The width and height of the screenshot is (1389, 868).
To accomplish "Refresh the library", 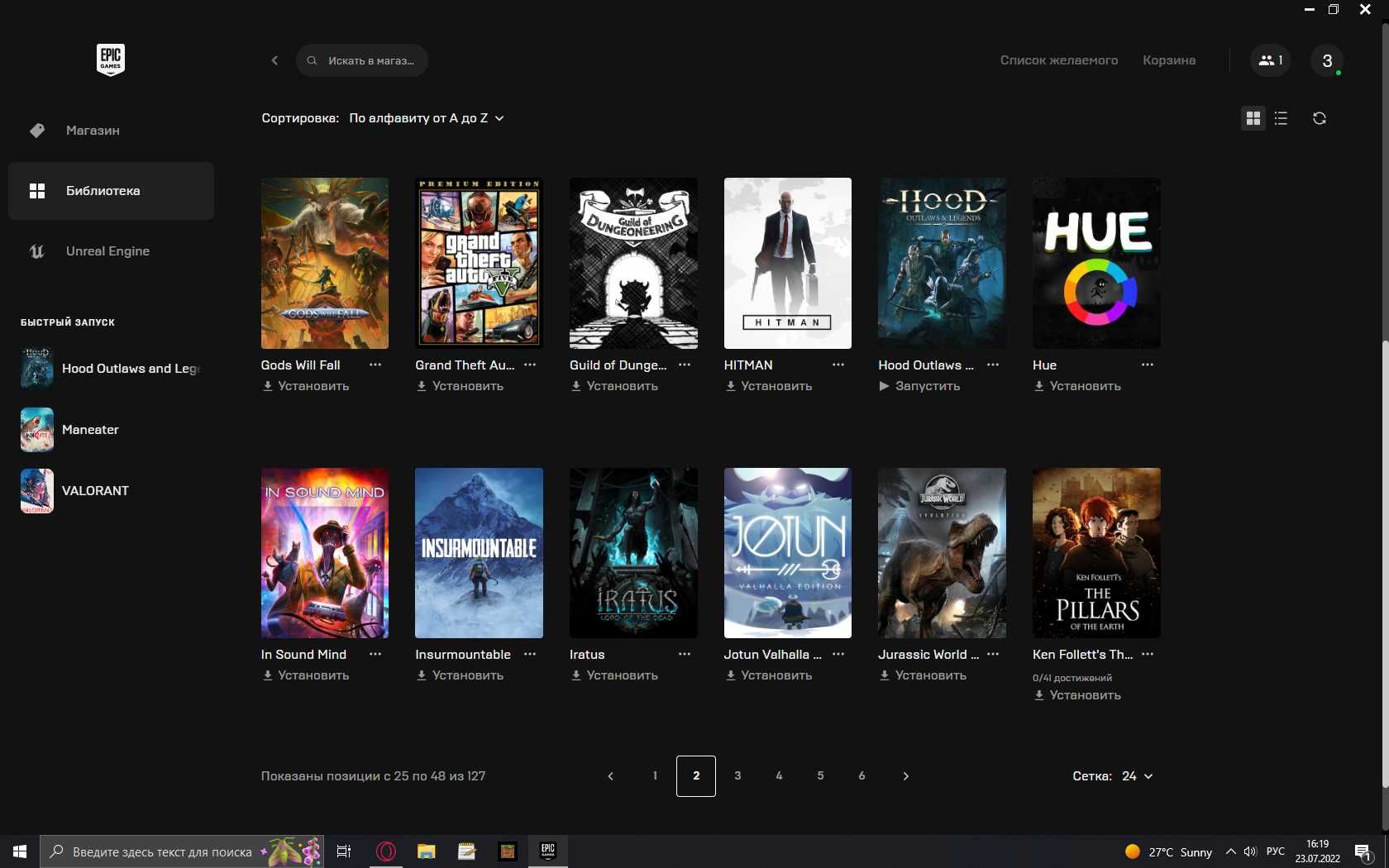I will click(x=1320, y=118).
